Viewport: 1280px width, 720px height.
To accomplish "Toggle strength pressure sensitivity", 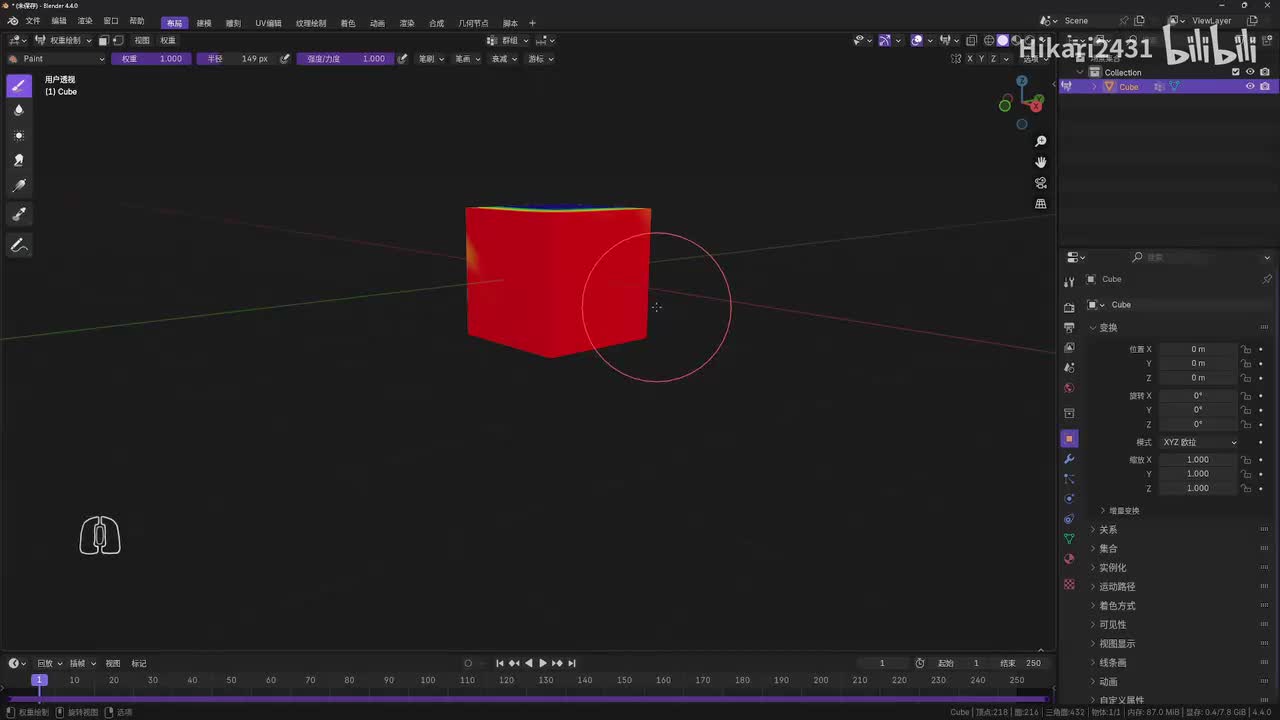I will pyautogui.click(x=403, y=59).
